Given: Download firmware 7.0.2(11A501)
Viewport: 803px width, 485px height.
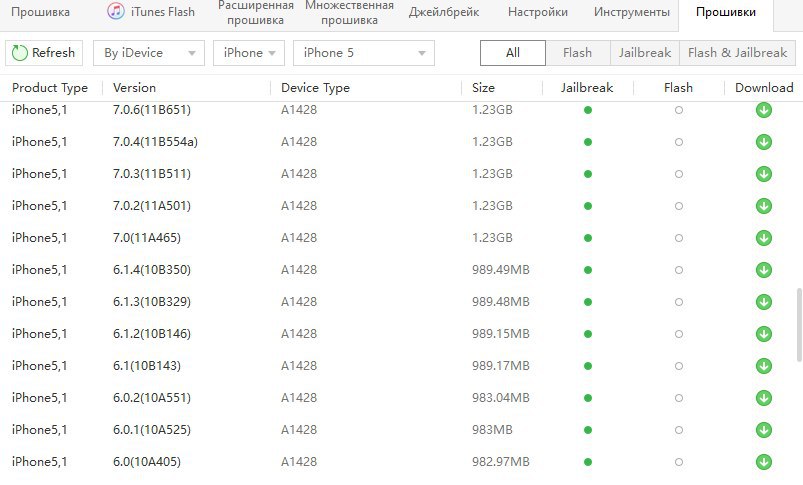Looking at the screenshot, I should tap(764, 206).
